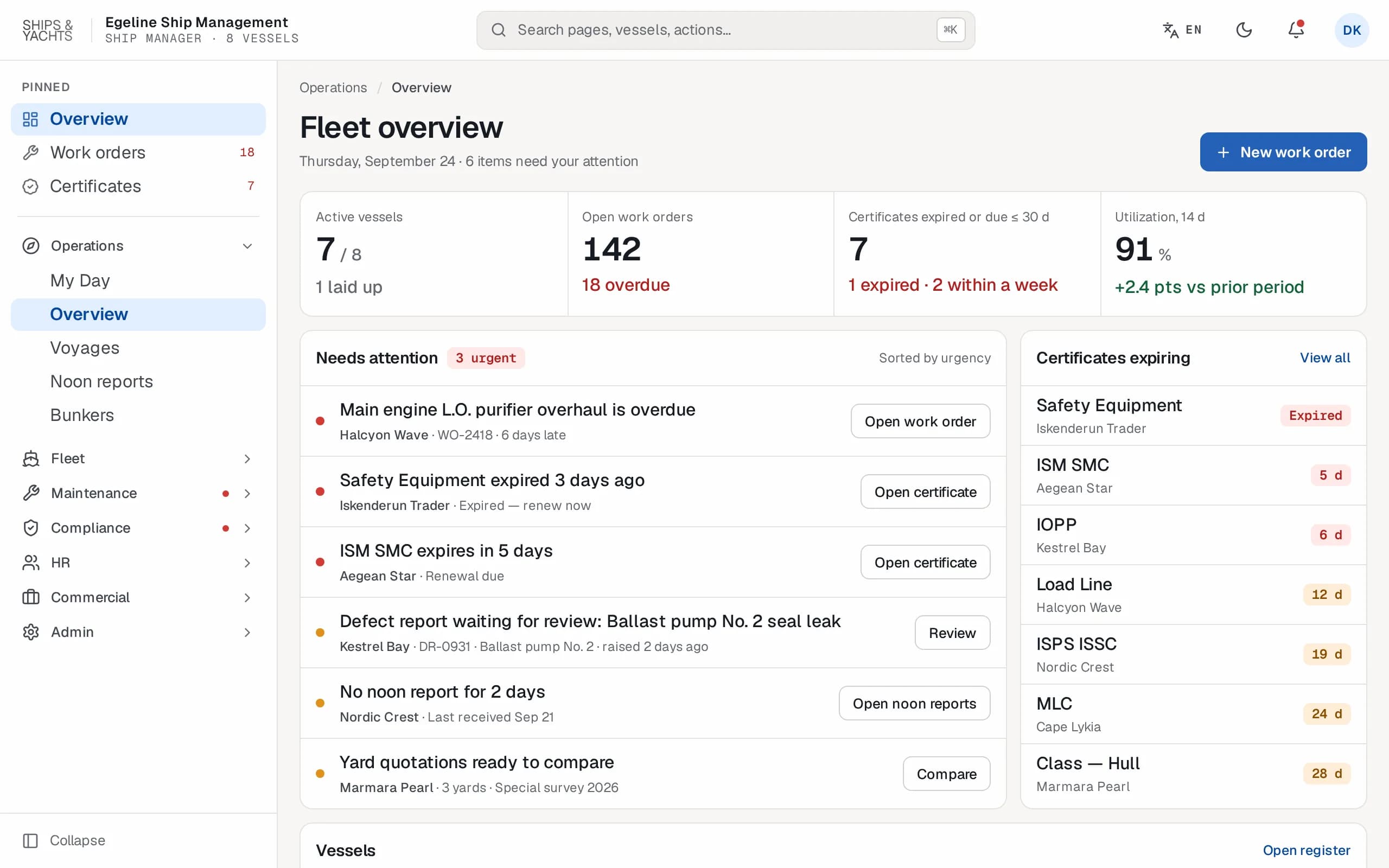Click the Maintenance wrench icon

[30, 493]
